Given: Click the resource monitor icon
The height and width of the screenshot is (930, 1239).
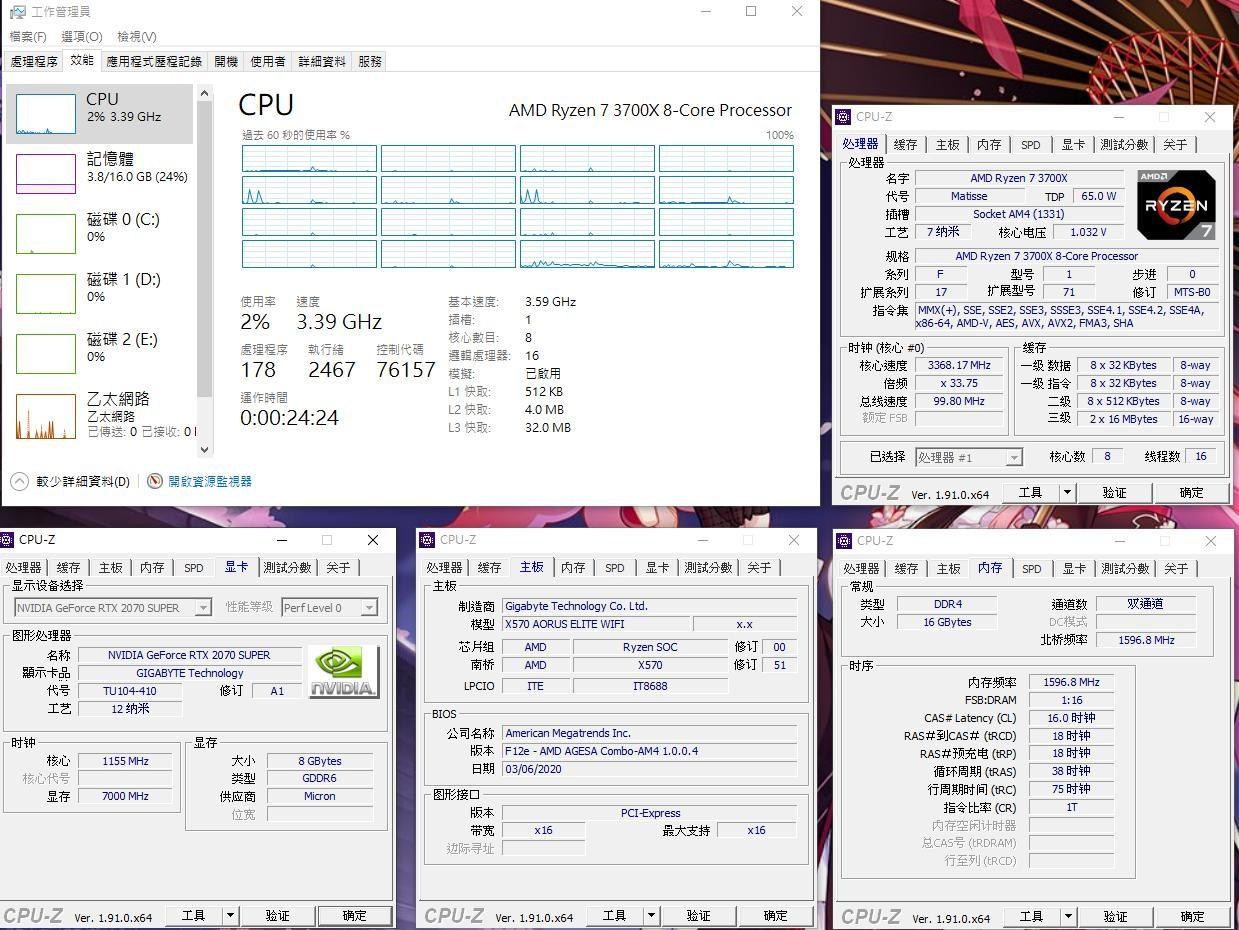Looking at the screenshot, I should tap(155, 481).
